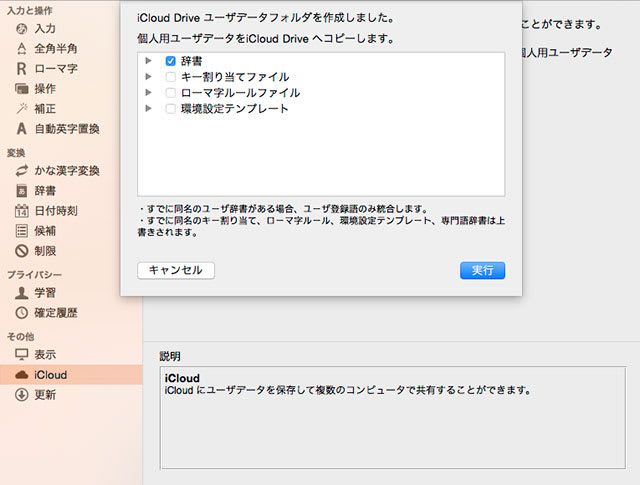Open 学習 label in sidebar
The width and height of the screenshot is (640, 485).
tap(45, 293)
